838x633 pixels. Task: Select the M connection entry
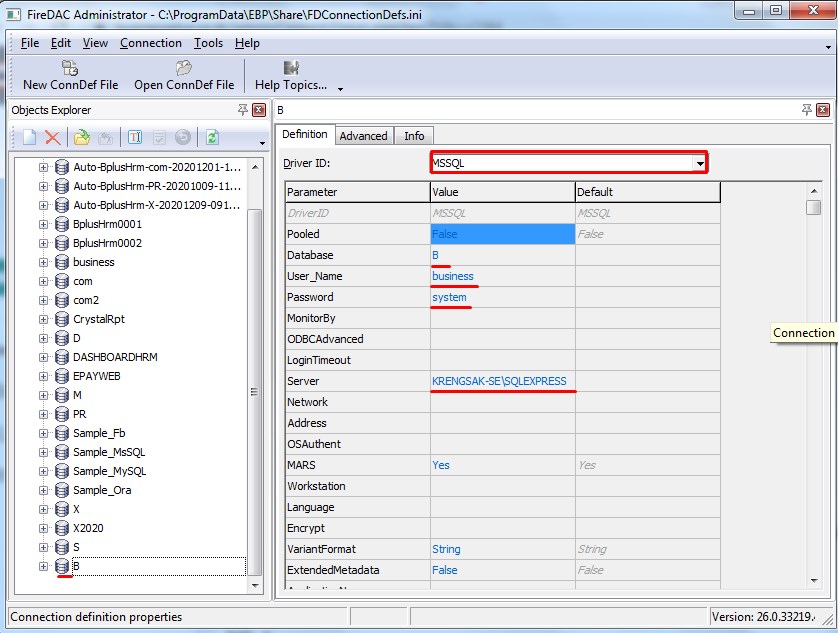tap(77, 395)
